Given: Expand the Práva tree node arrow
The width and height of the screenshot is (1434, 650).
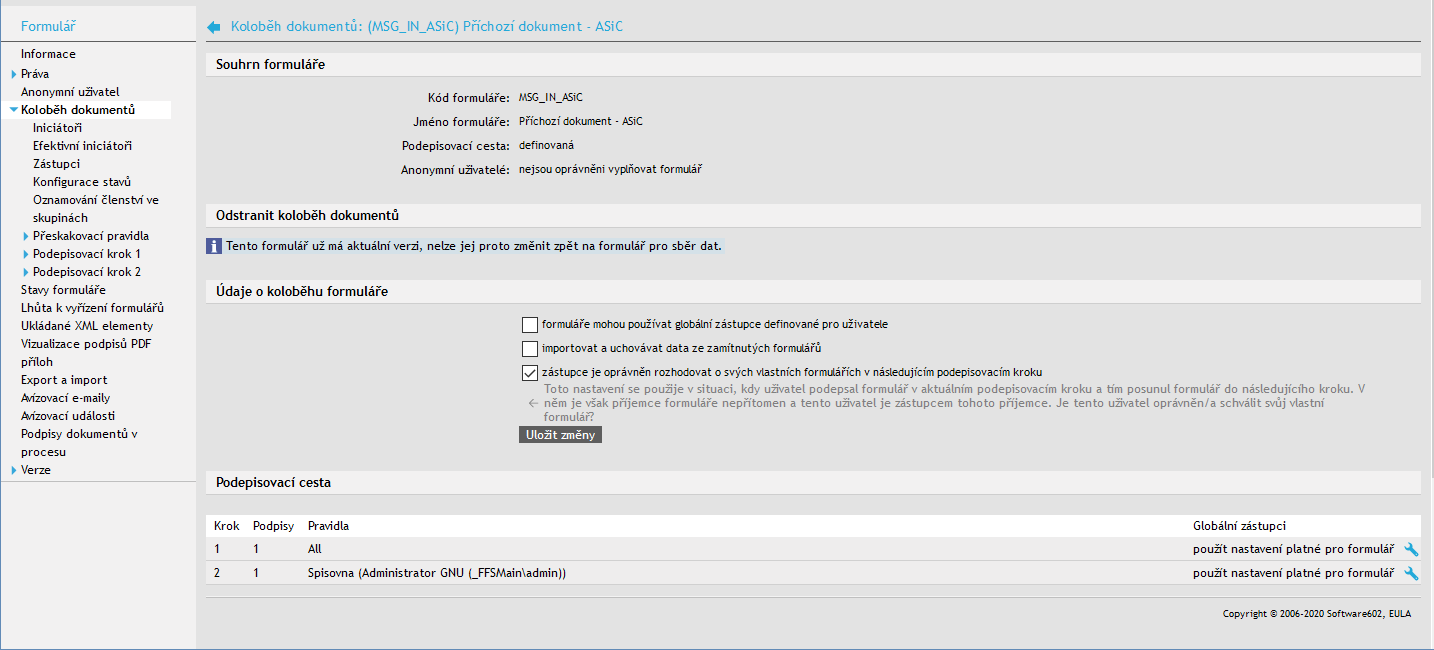Looking at the screenshot, I should coord(14,74).
